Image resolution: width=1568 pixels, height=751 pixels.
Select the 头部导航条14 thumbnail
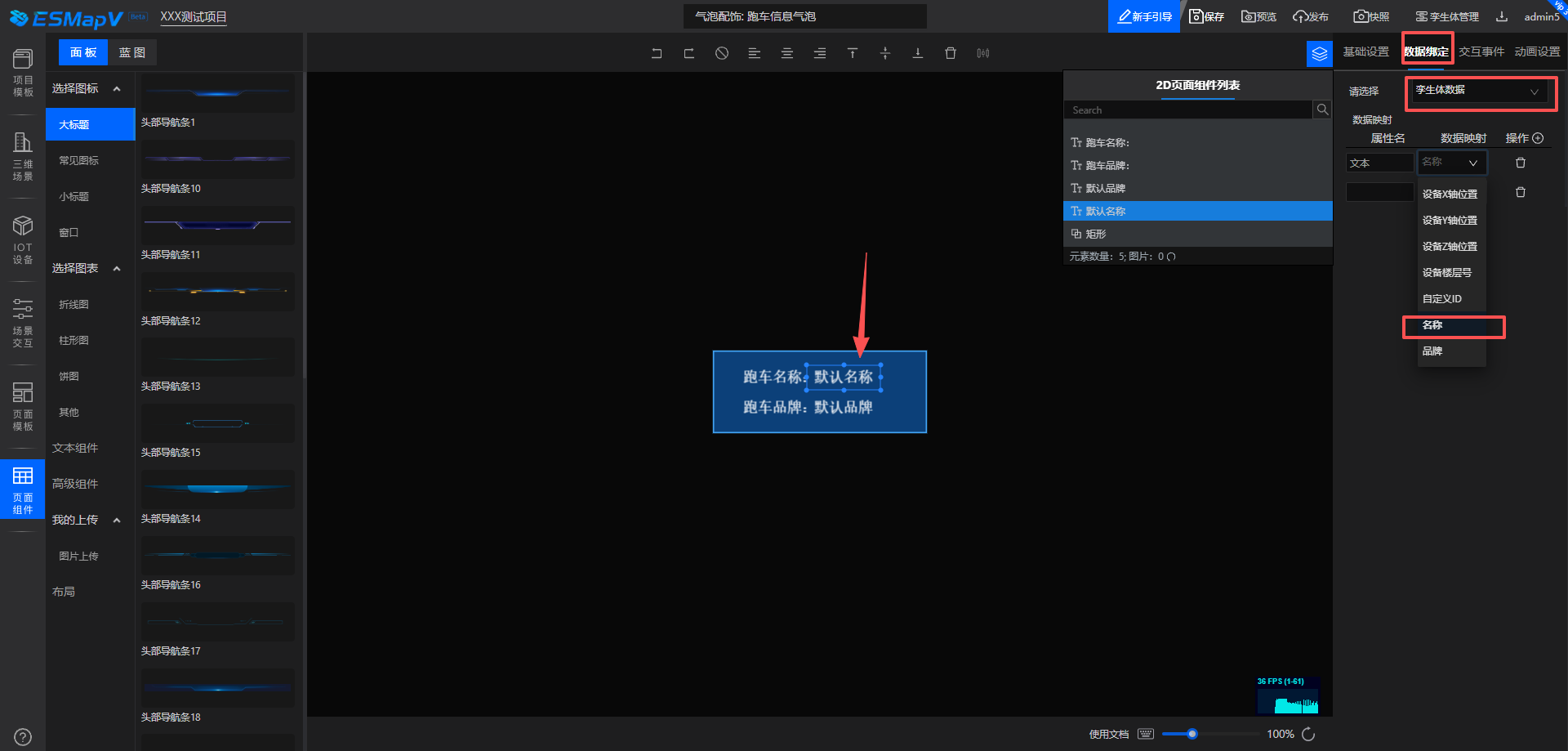point(218,489)
